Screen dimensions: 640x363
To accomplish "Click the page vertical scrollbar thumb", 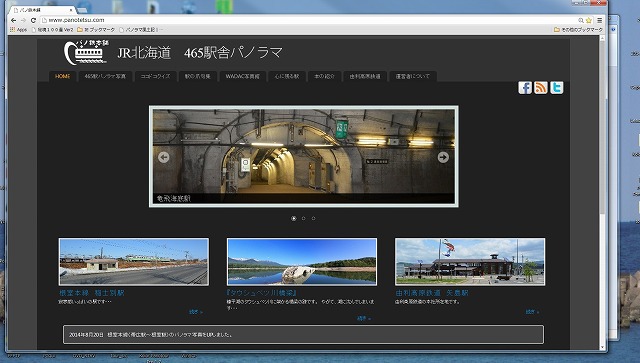I will pos(602,127).
